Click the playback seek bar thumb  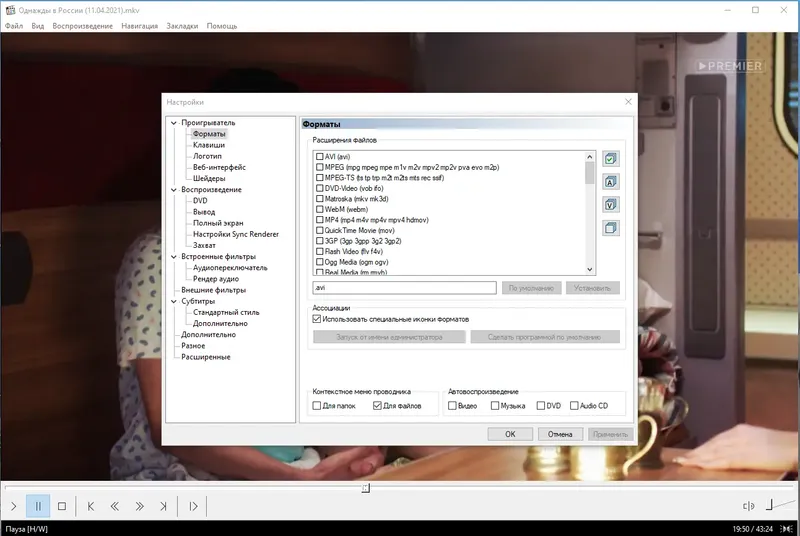(365, 488)
